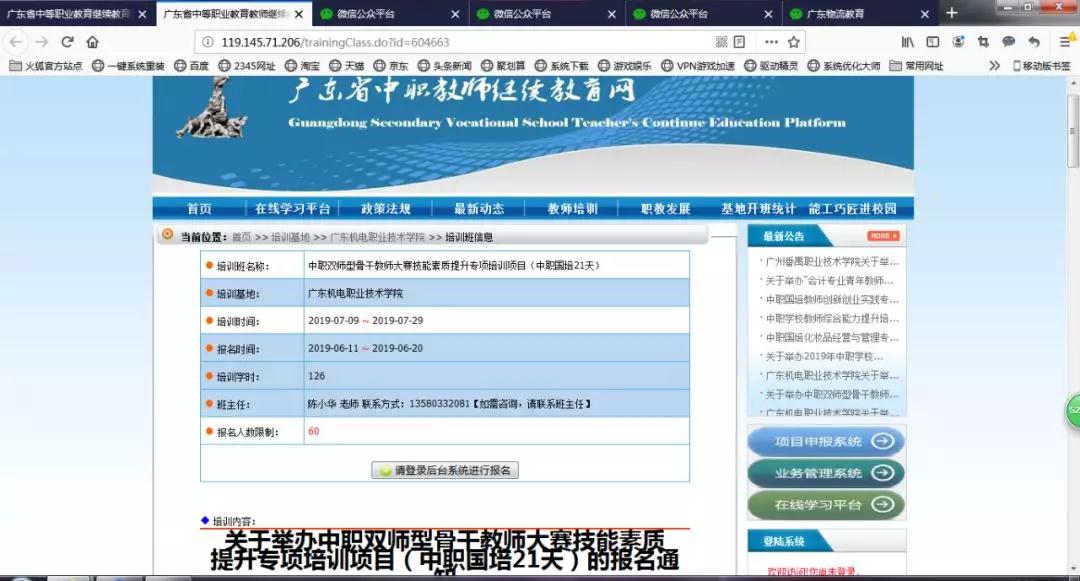
Task: Click the back arrow navigation button
Action: tap(15, 42)
